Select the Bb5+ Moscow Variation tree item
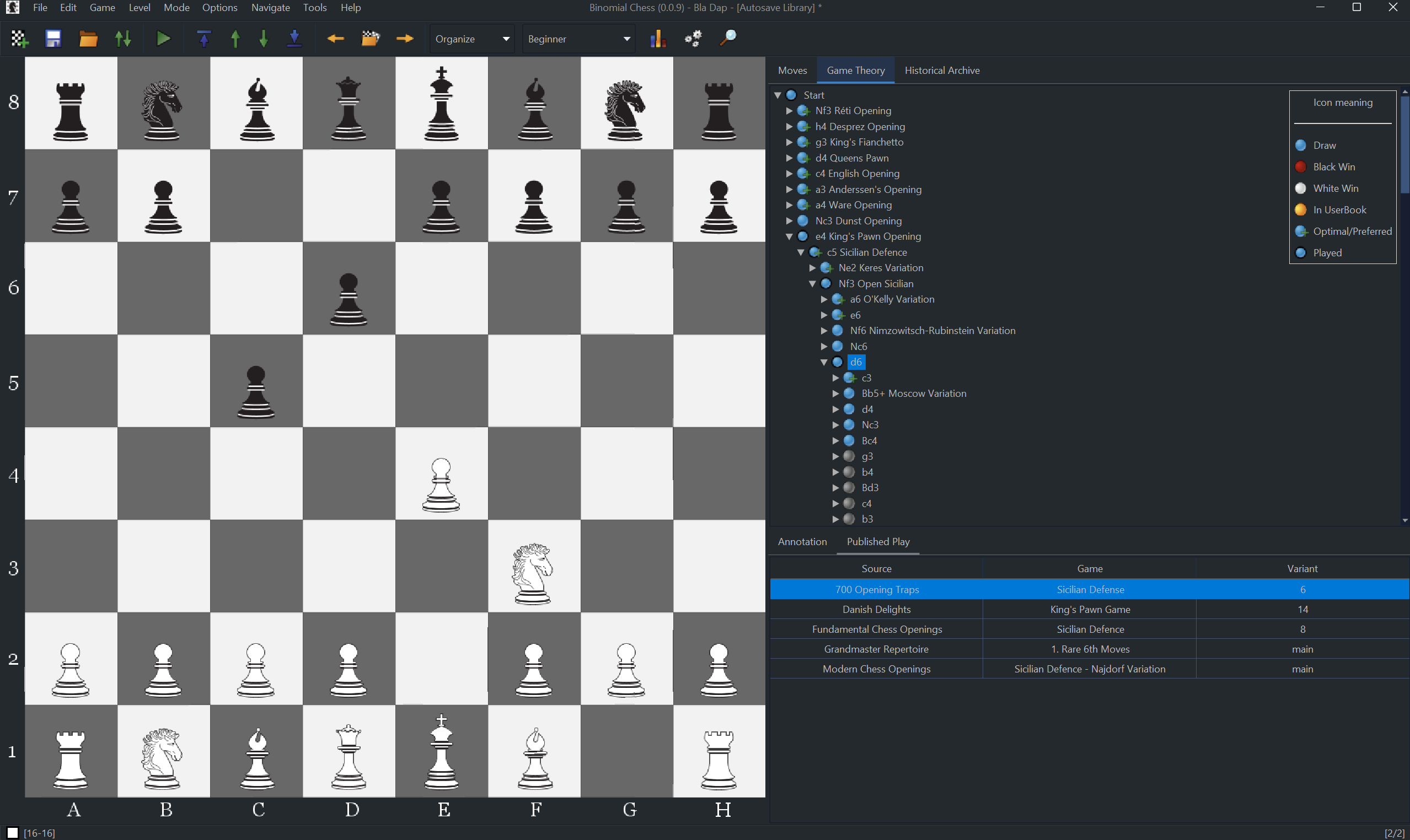Image resolution: width=1410 pixels, height=840 pixels. coord(913,393)
